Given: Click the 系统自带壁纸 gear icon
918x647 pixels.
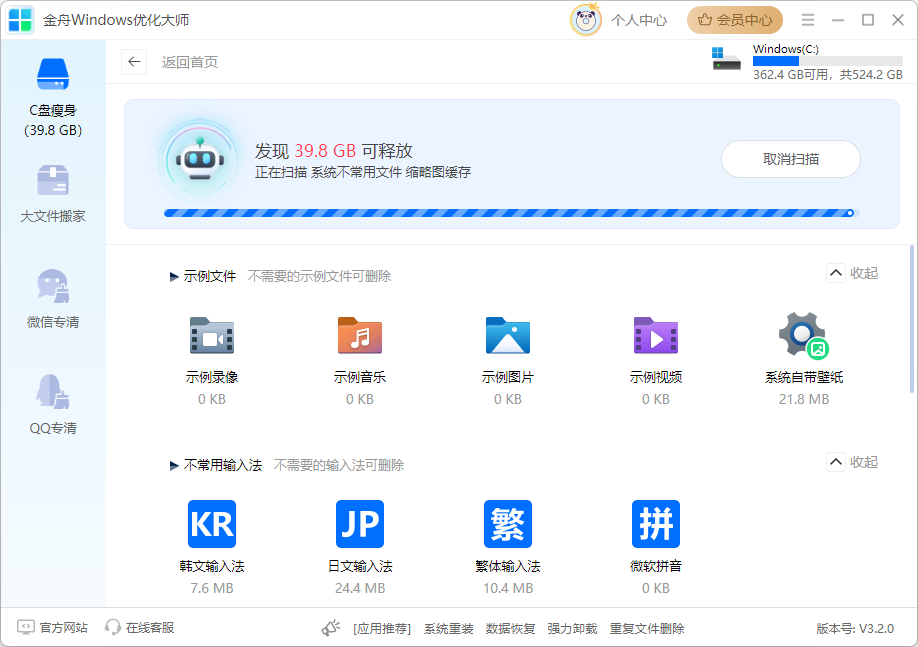Looking at the screenshot, I should pos(803,336).
